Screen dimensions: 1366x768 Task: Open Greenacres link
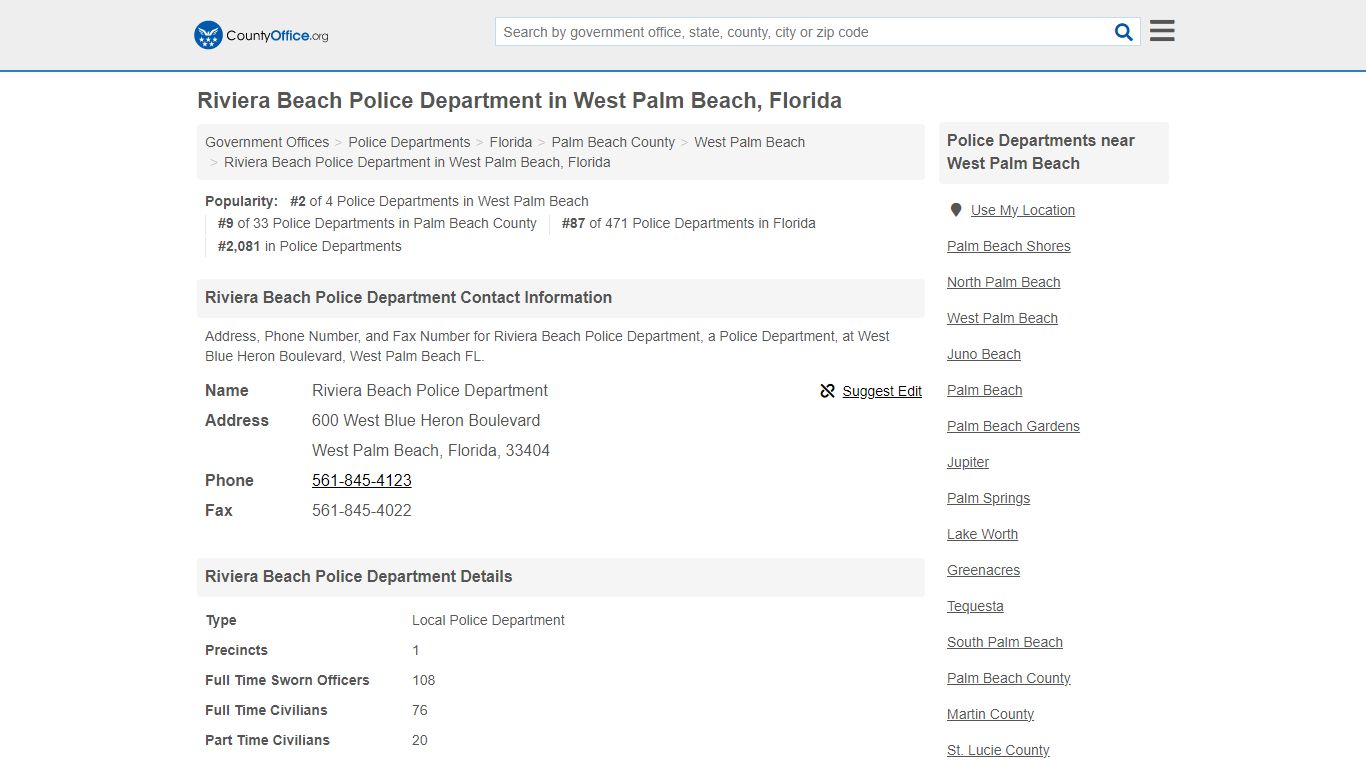pyautogui.click(x=984, y=570)
